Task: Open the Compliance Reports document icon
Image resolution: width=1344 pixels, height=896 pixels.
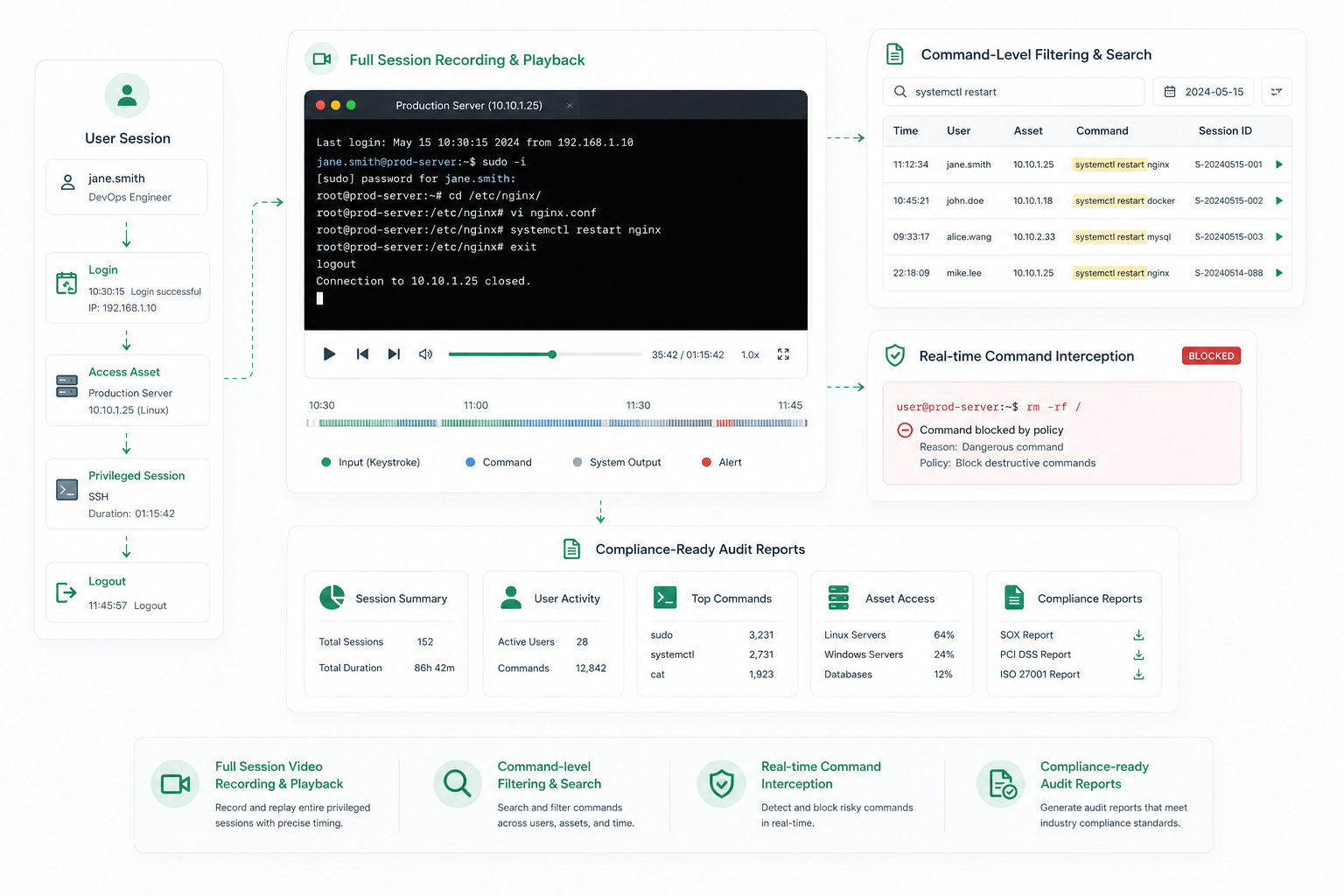Action: coord(1014,598)
